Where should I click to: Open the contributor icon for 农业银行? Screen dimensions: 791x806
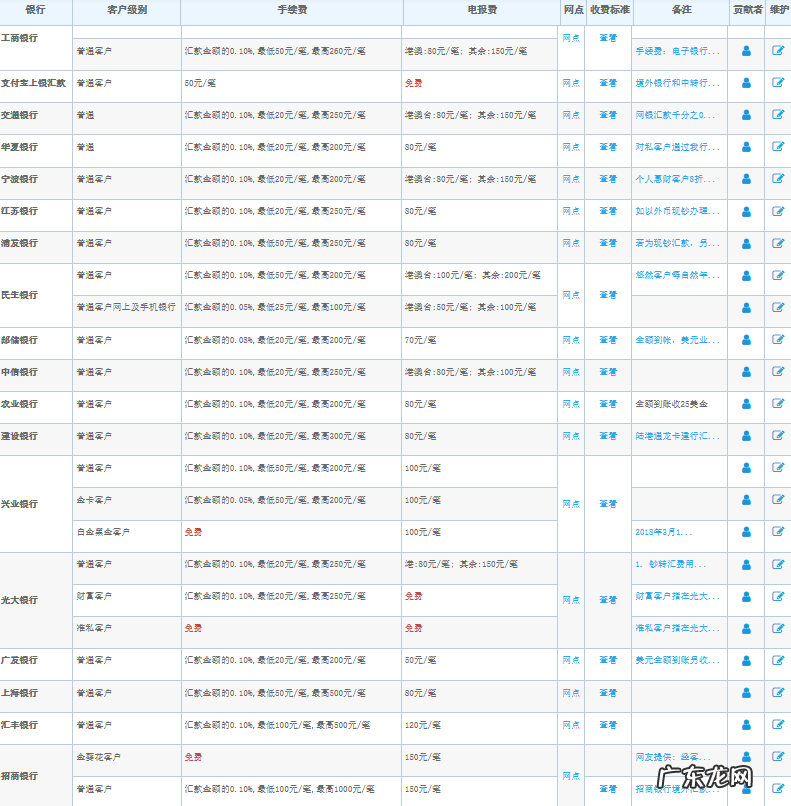tap(746, 404)
